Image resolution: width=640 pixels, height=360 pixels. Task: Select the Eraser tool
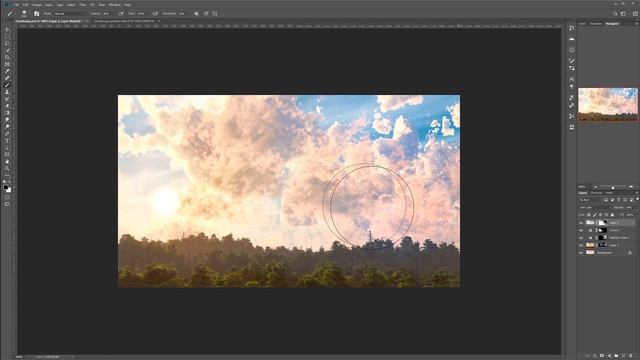tap(7, 106)
